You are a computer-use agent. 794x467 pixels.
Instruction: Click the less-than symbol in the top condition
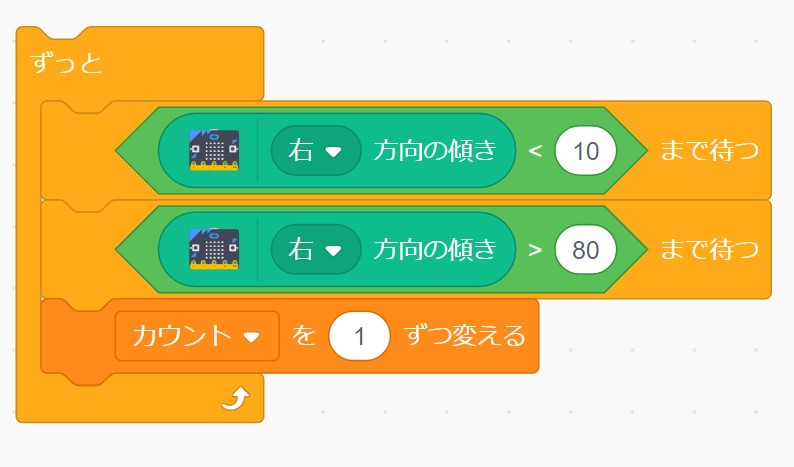point(535,152)
